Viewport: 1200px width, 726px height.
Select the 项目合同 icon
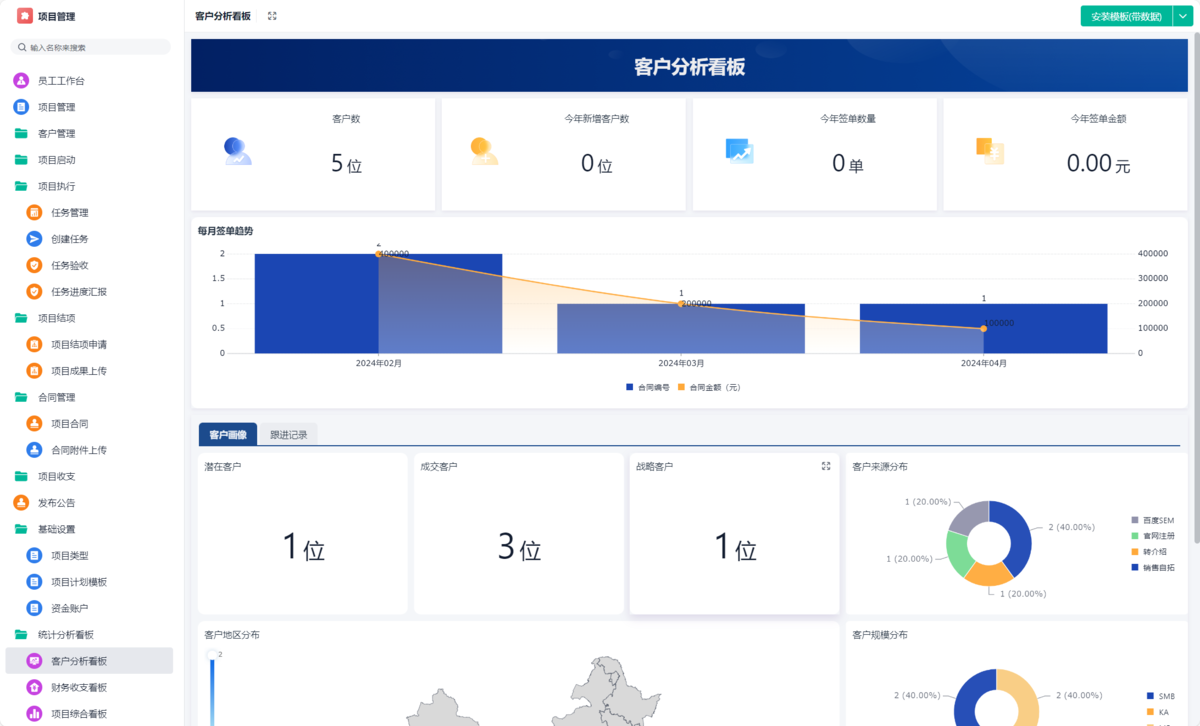coord(34,423)
